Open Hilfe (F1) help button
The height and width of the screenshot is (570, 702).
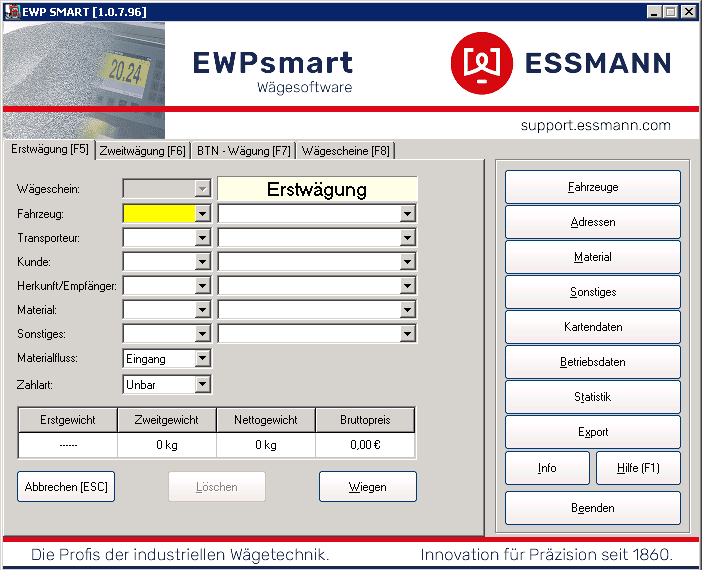point(638,468)
